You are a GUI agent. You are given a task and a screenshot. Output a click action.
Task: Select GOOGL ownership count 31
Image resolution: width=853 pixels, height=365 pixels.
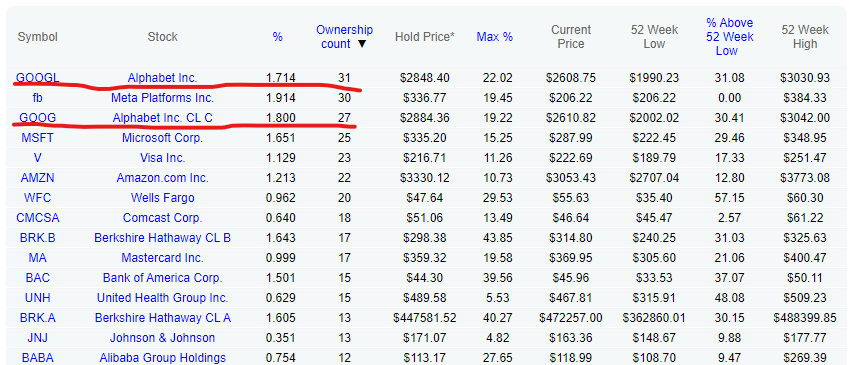344,78
